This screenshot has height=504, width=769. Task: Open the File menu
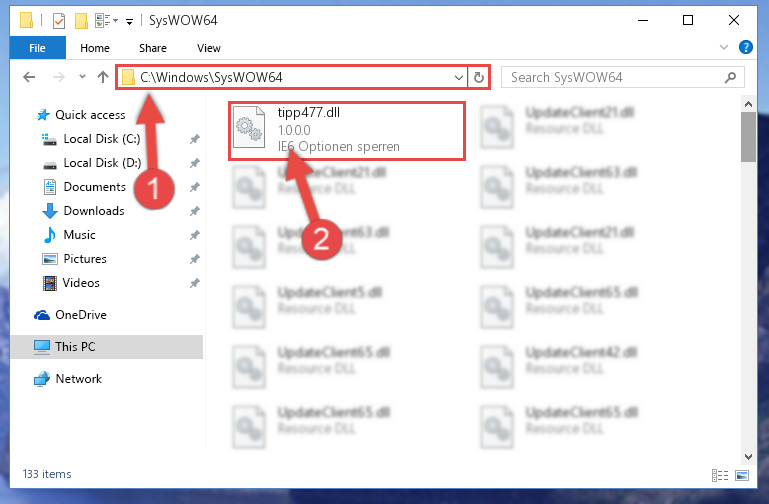pos(37,48)
